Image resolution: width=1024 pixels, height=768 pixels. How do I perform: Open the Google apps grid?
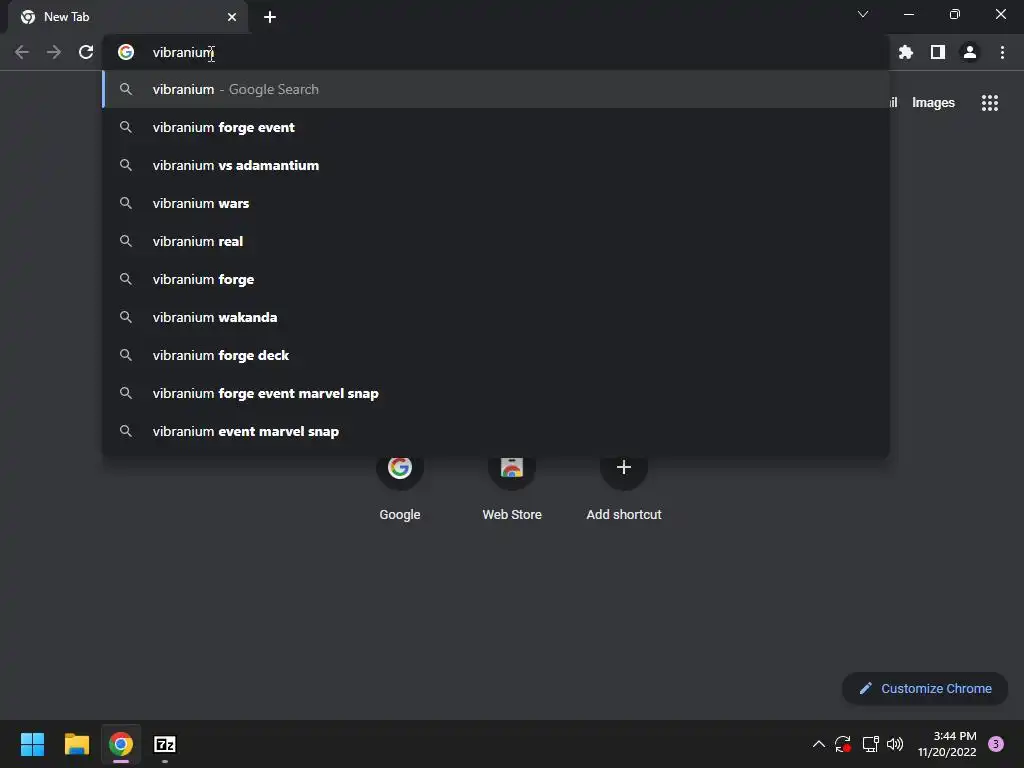pos(989,103)
